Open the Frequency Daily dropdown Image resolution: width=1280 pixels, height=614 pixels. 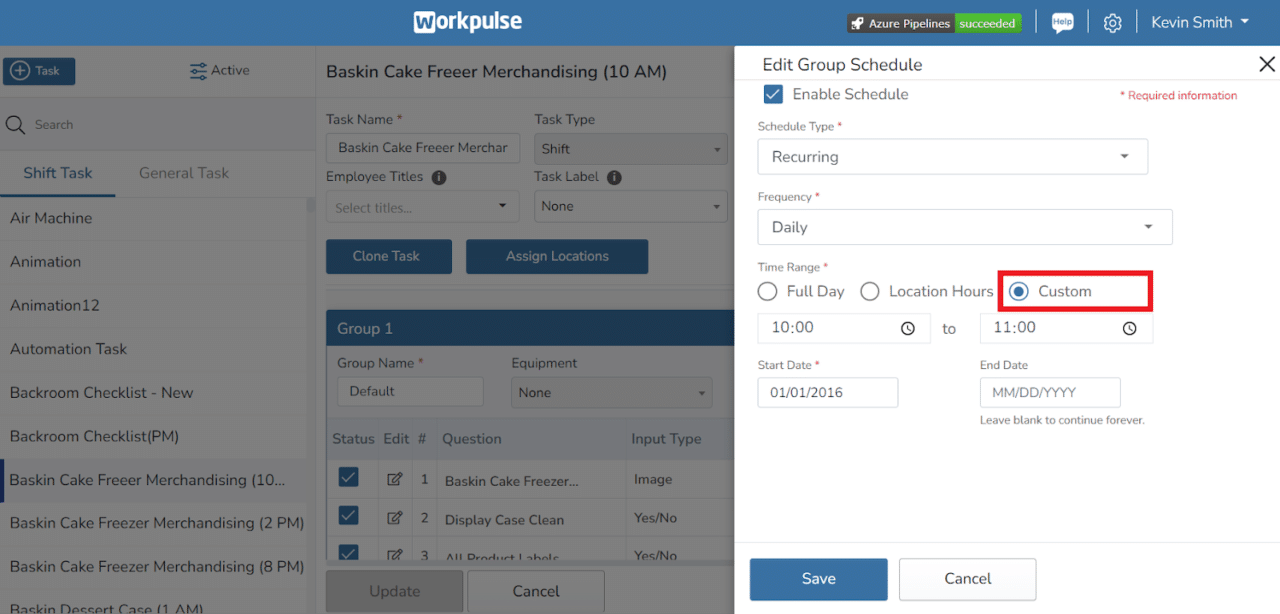coord(965,227)
